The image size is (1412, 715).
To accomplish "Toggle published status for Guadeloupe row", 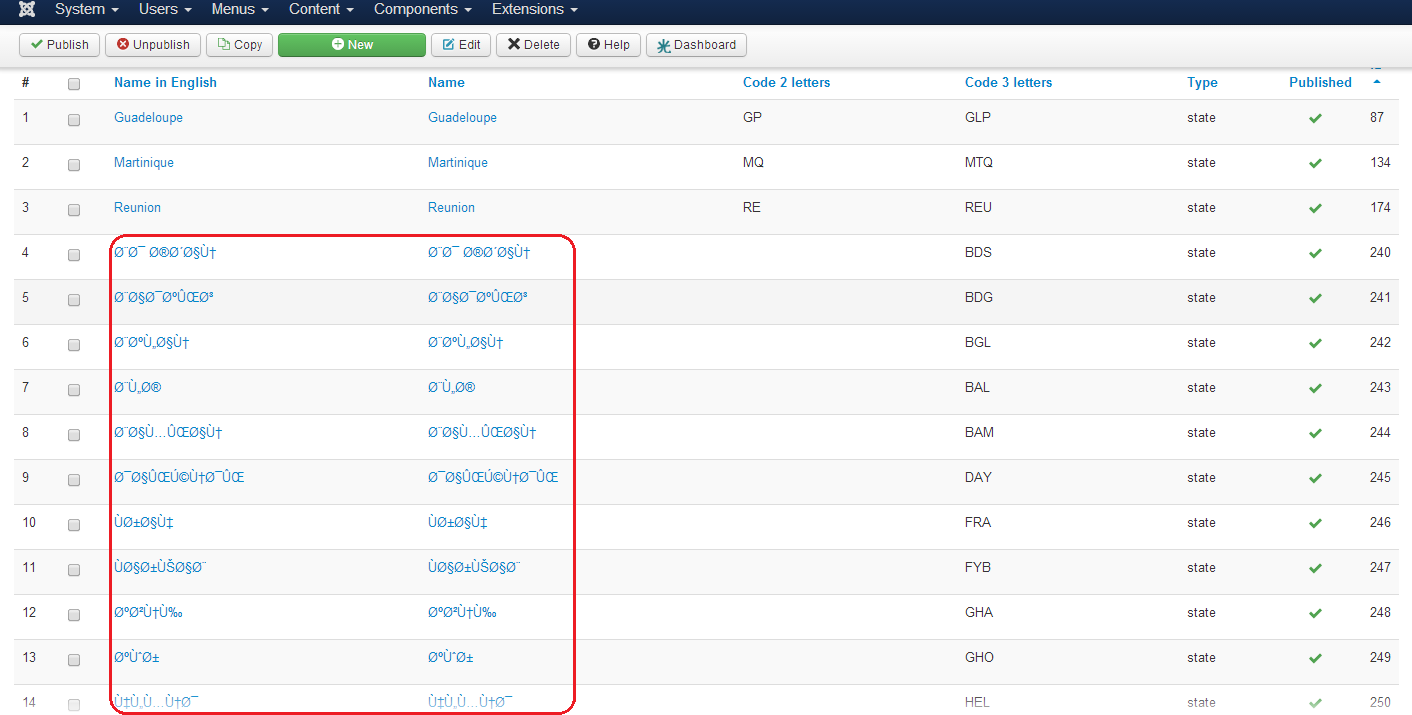I will (x=1315, y=118).
